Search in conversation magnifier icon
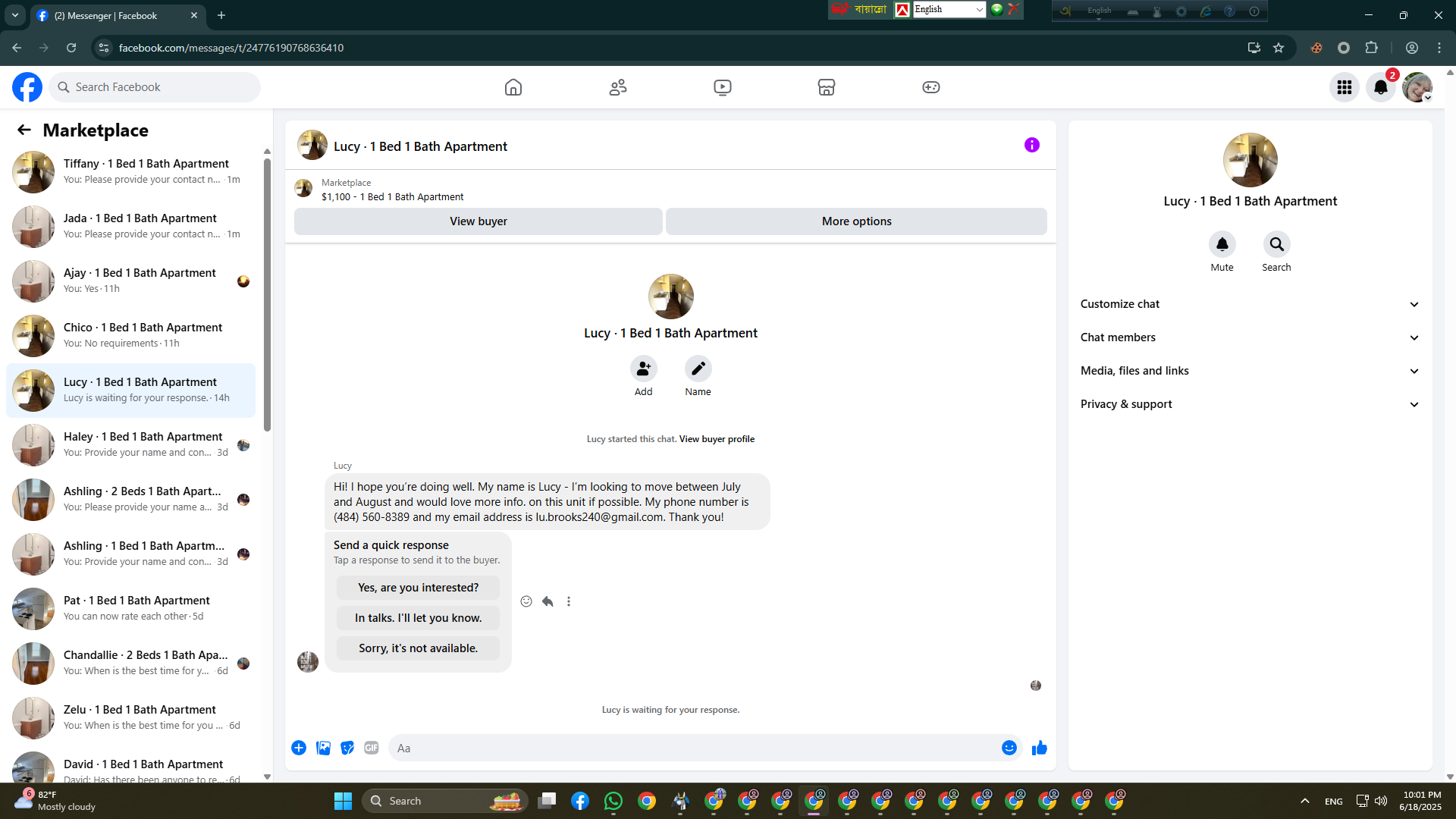Image resolution: width=1456 pixels, height=819 pixels. tap(1277, 244)
